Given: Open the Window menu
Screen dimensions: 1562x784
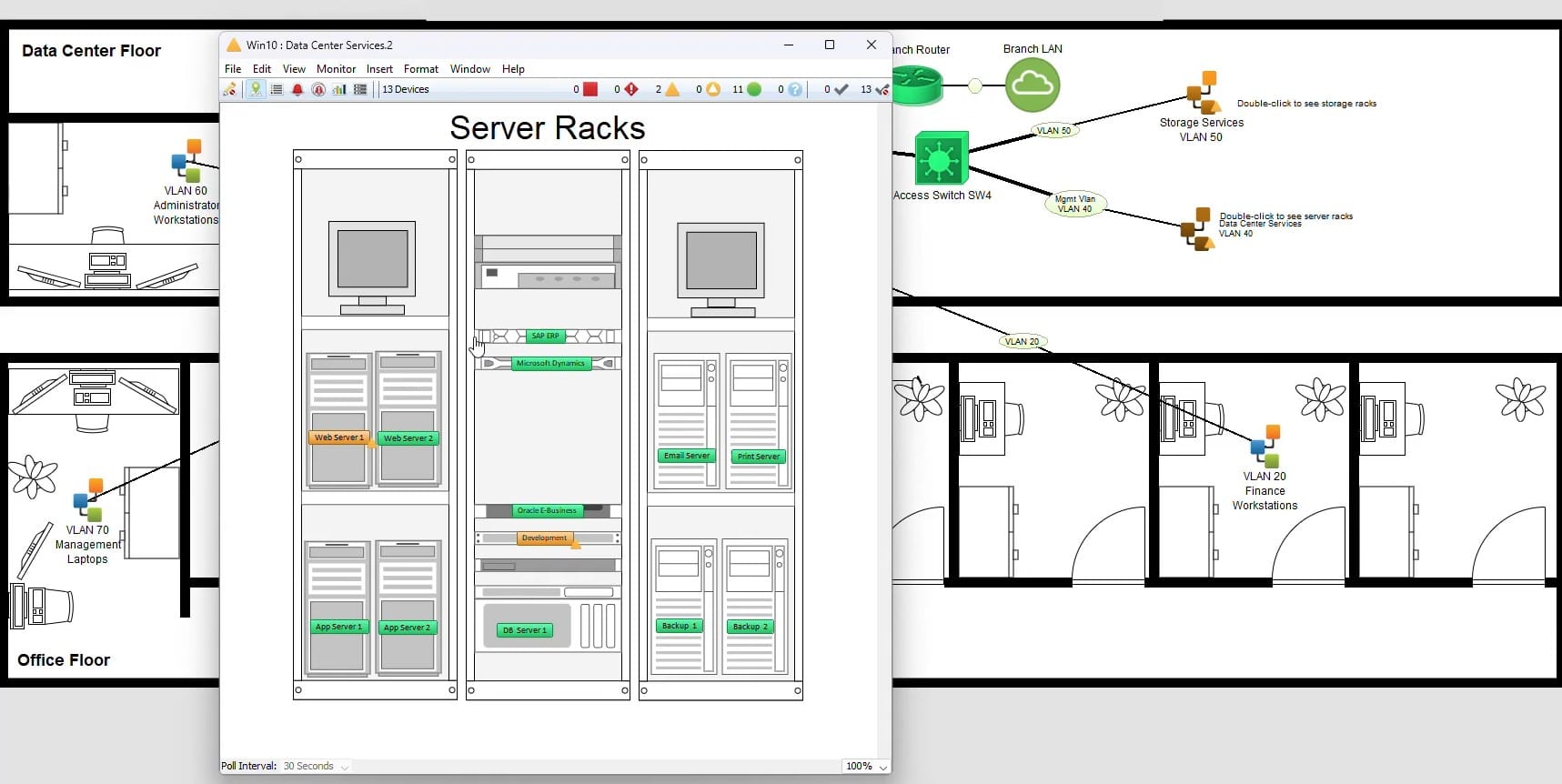Looking at the screenshot, I should coord(470,69).
